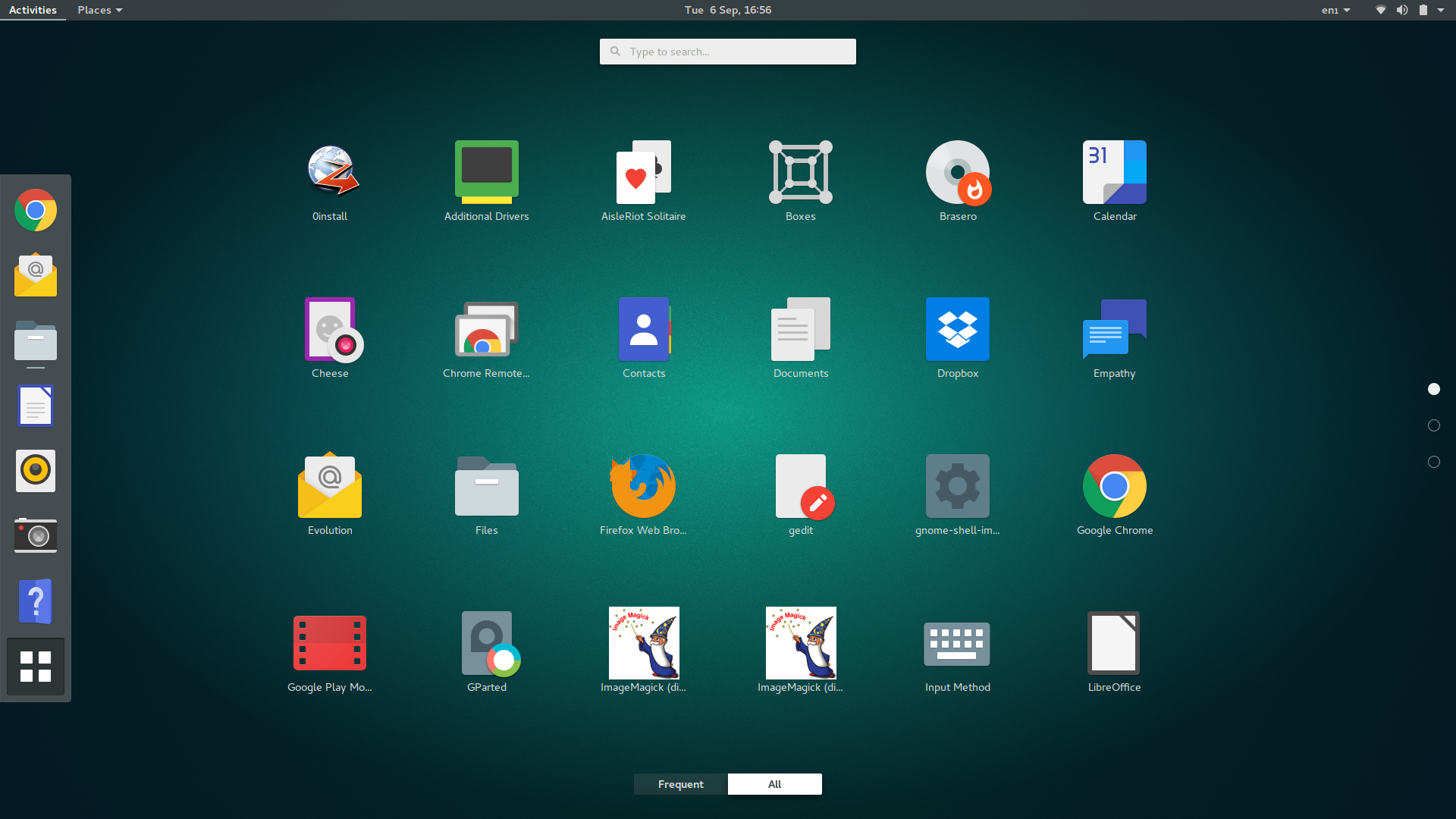Launch Rhythmbox from the dock
The width and height of the screenshot is (1456, 819).
point(36,471)
